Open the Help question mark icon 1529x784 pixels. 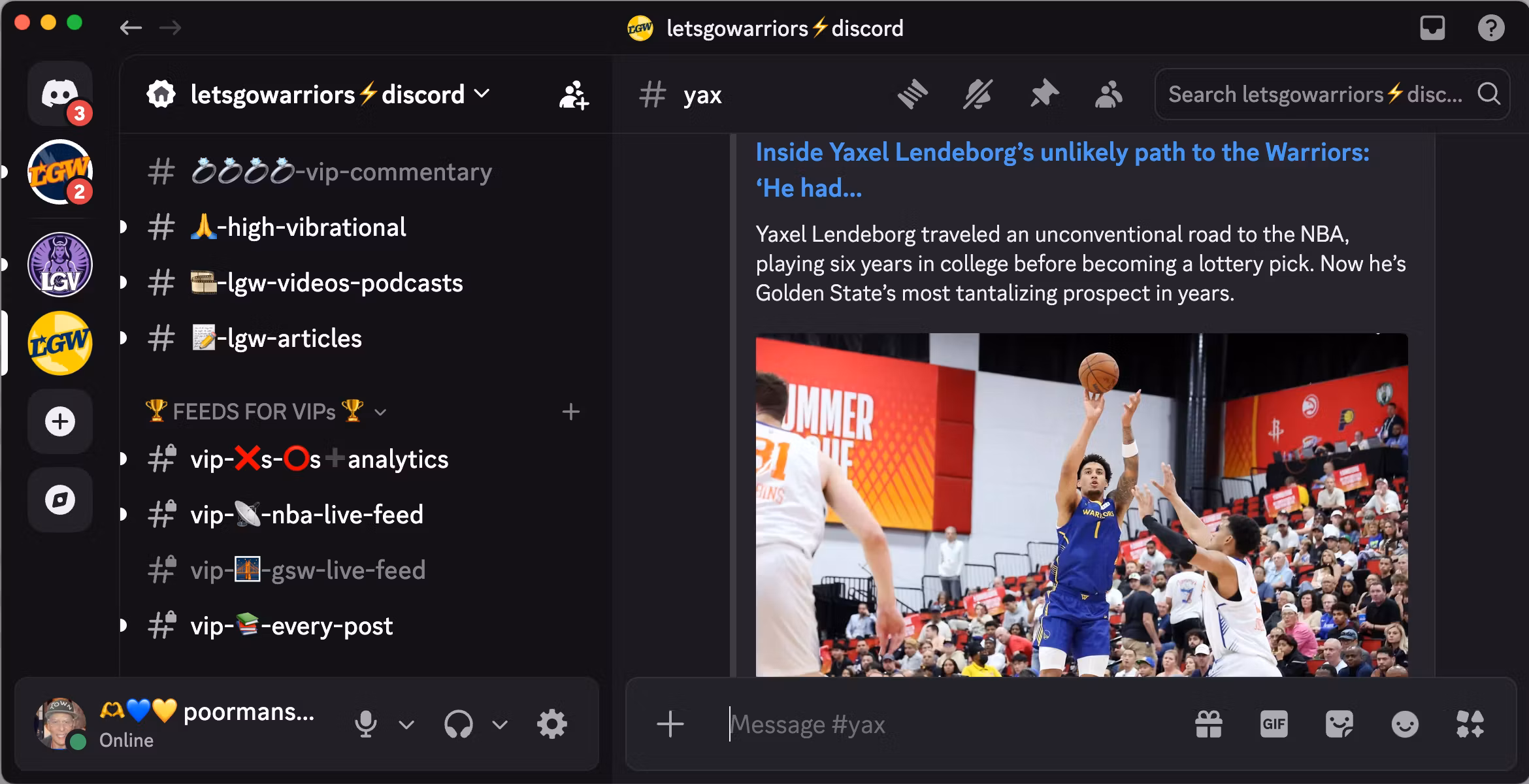(x=1491, y=28)
